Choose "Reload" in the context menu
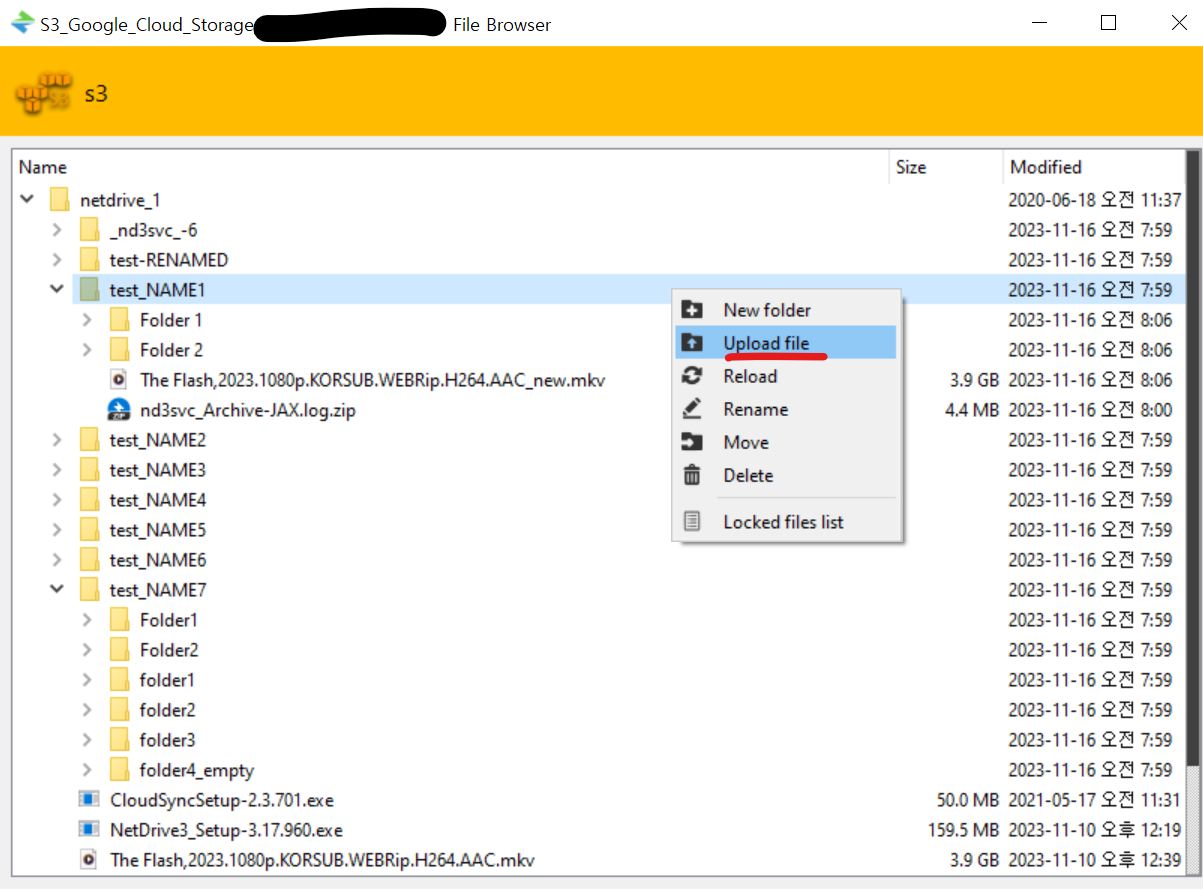The height and width of the screenshot is (889, 1203). (786, 376)
